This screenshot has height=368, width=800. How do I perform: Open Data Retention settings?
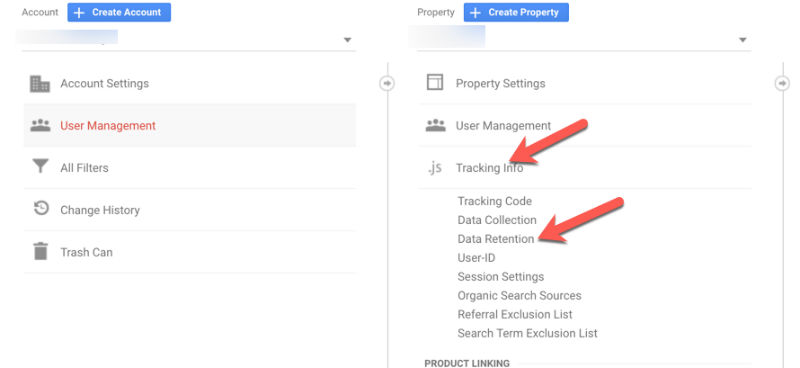(x=496, y=239)
